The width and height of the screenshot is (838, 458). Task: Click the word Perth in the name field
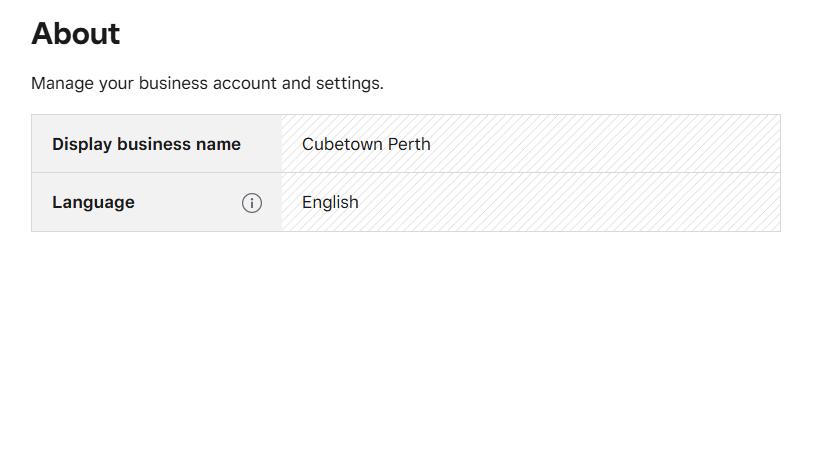pyautogui.click(x=410, y=144)
